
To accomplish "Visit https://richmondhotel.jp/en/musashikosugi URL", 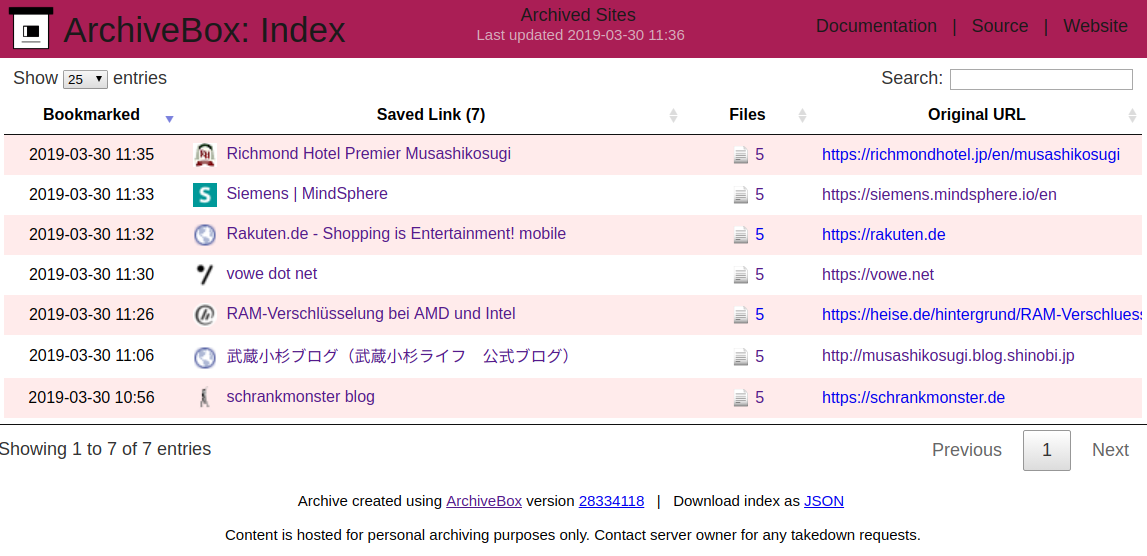I will click(971, 154).
